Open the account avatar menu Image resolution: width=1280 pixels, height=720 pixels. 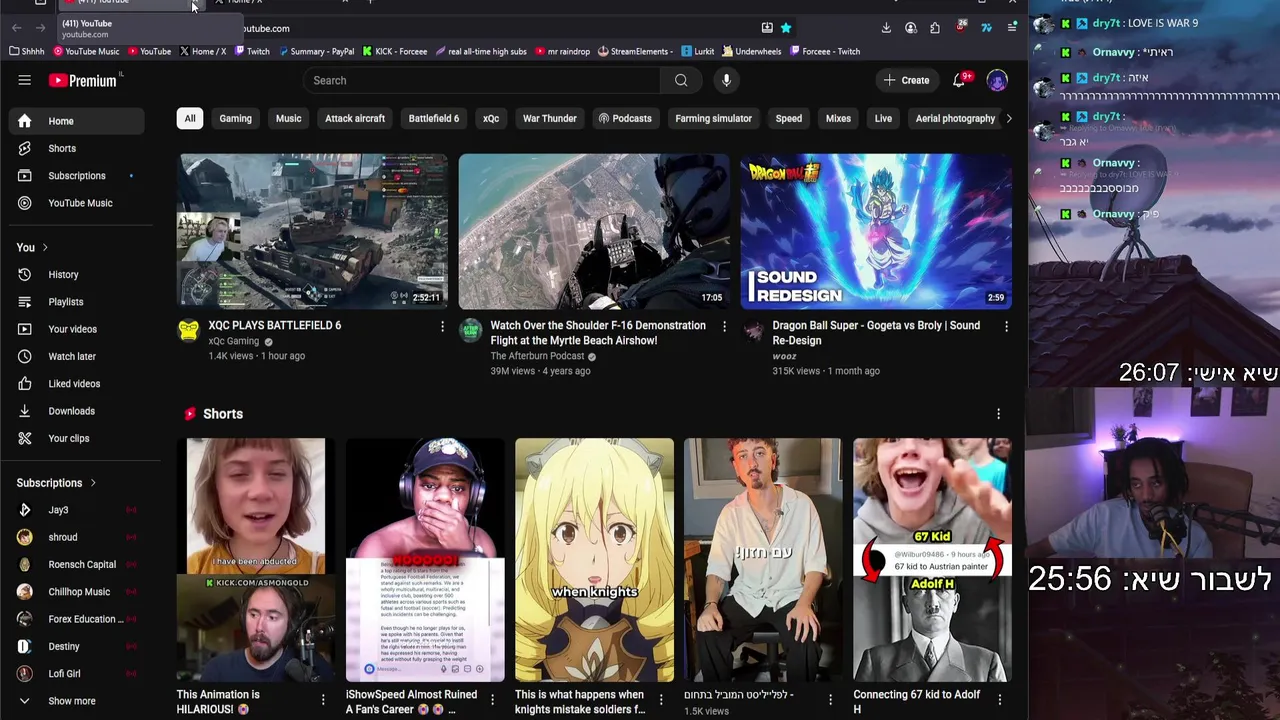[x=997, y=80]
